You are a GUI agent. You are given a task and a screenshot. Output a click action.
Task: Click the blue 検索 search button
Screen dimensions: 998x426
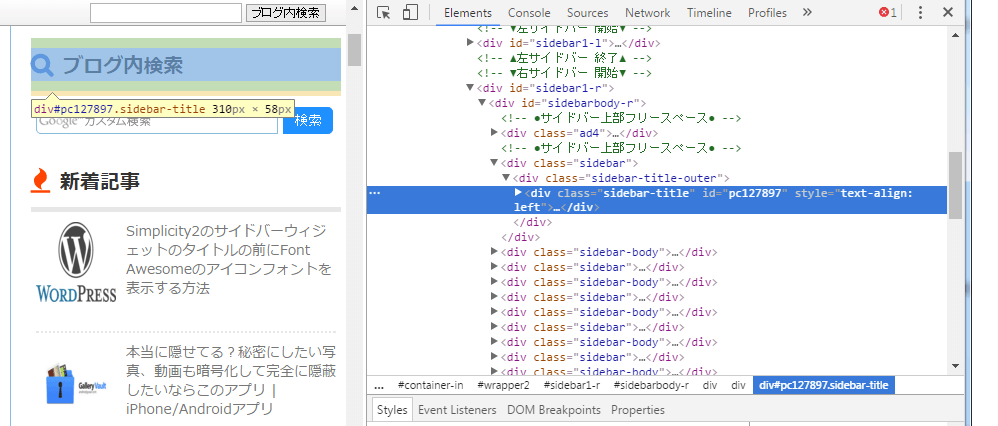coord(308,121)
